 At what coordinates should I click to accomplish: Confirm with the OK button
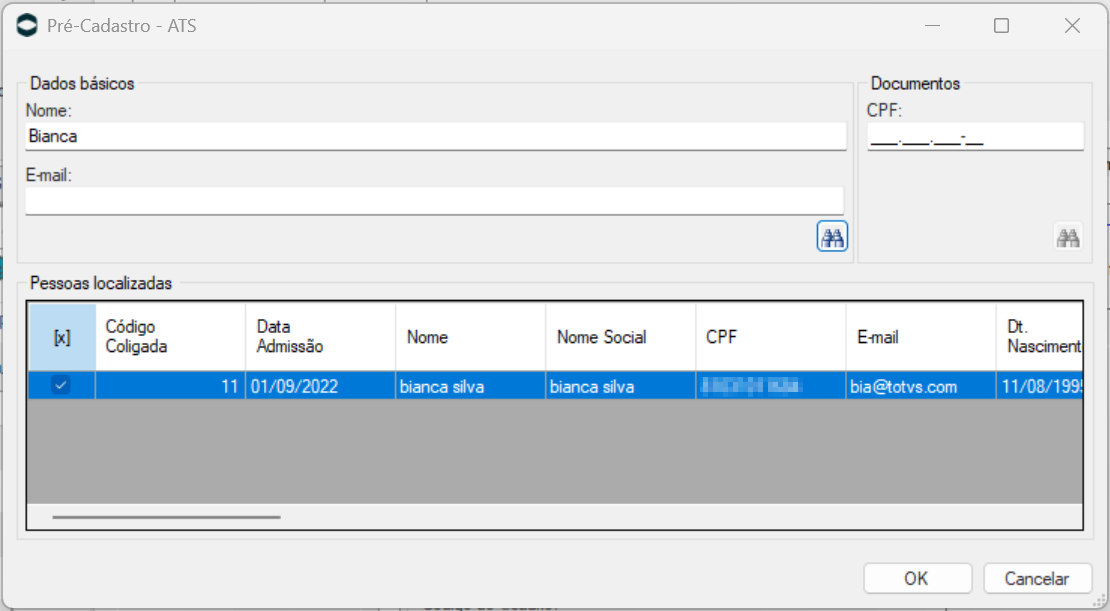pos(917,578)
